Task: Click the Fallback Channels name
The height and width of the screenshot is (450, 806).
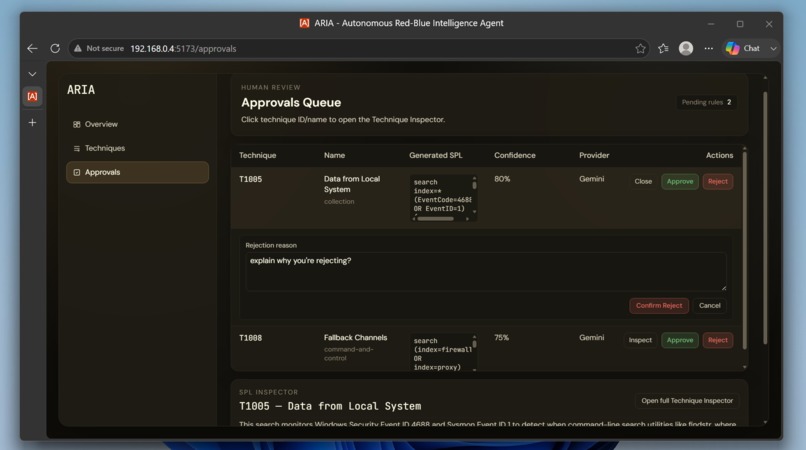Action: point(356,337)
